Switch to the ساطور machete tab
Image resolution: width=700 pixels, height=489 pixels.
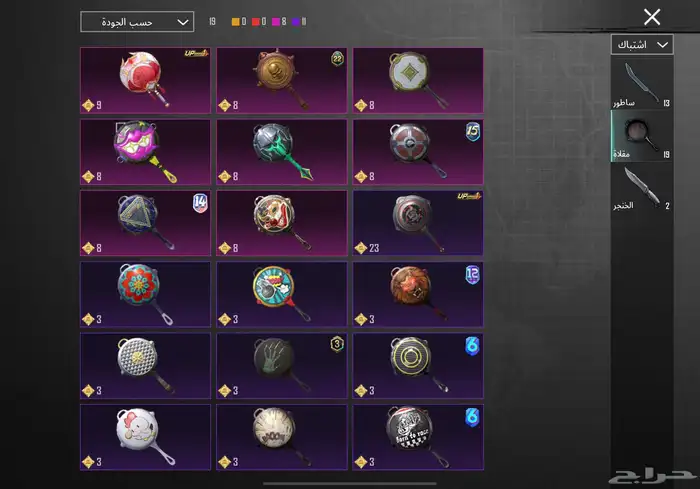point(642,84)
